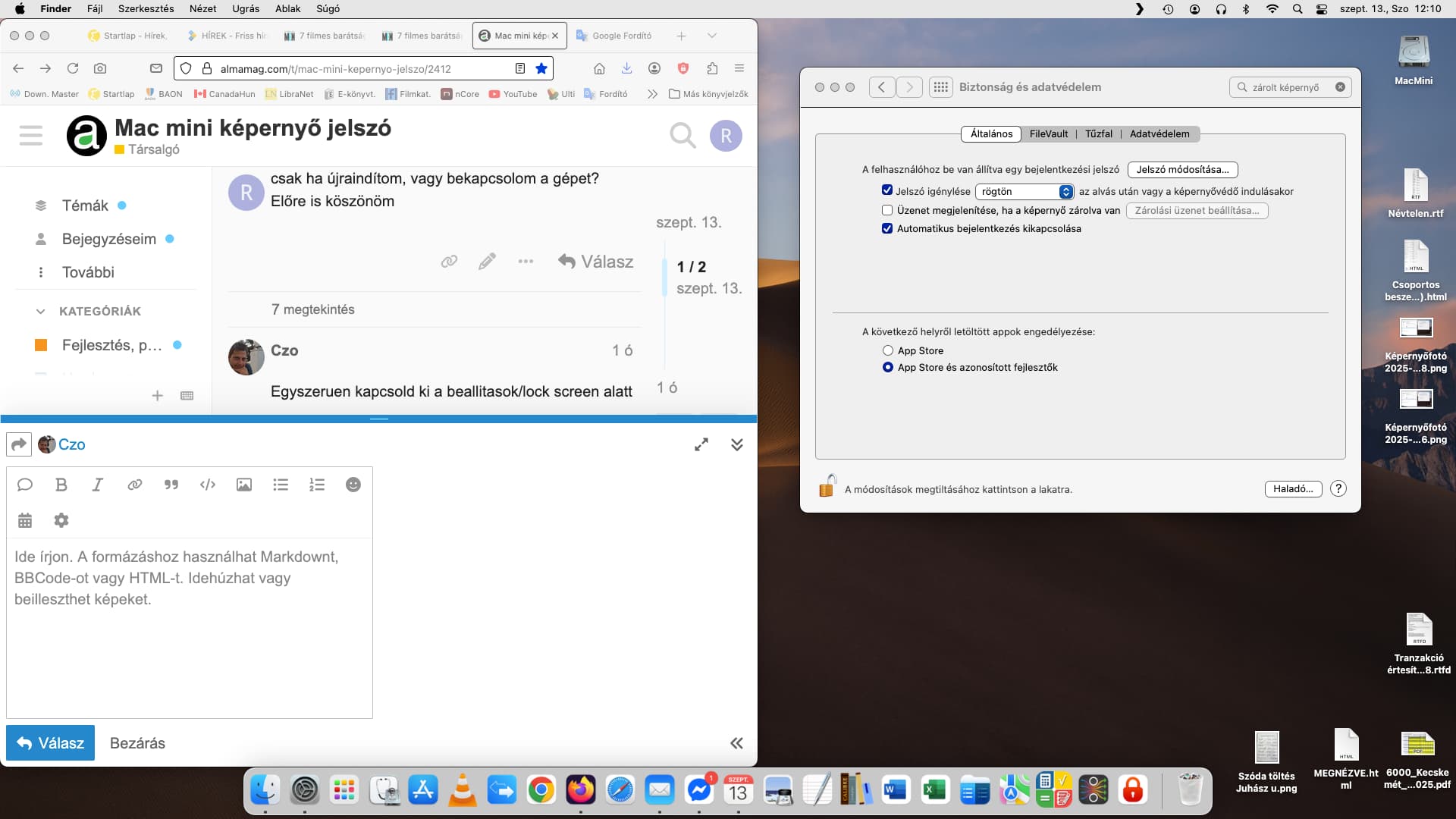This screenshot has width=1456, height=819.
Task: Click the image upload icon in editor
Action: point(244,485)
